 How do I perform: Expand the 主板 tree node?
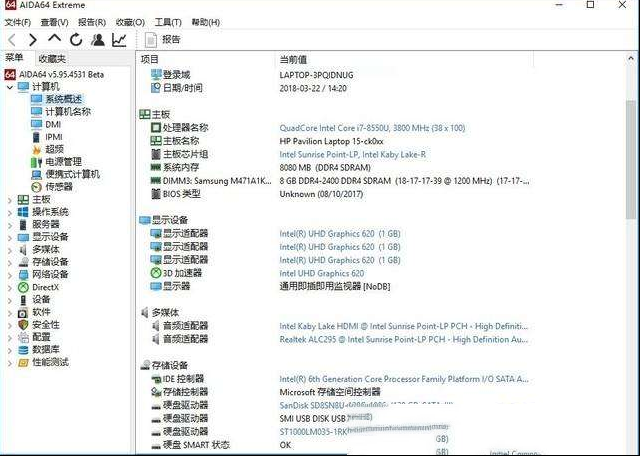coord(10,200)
